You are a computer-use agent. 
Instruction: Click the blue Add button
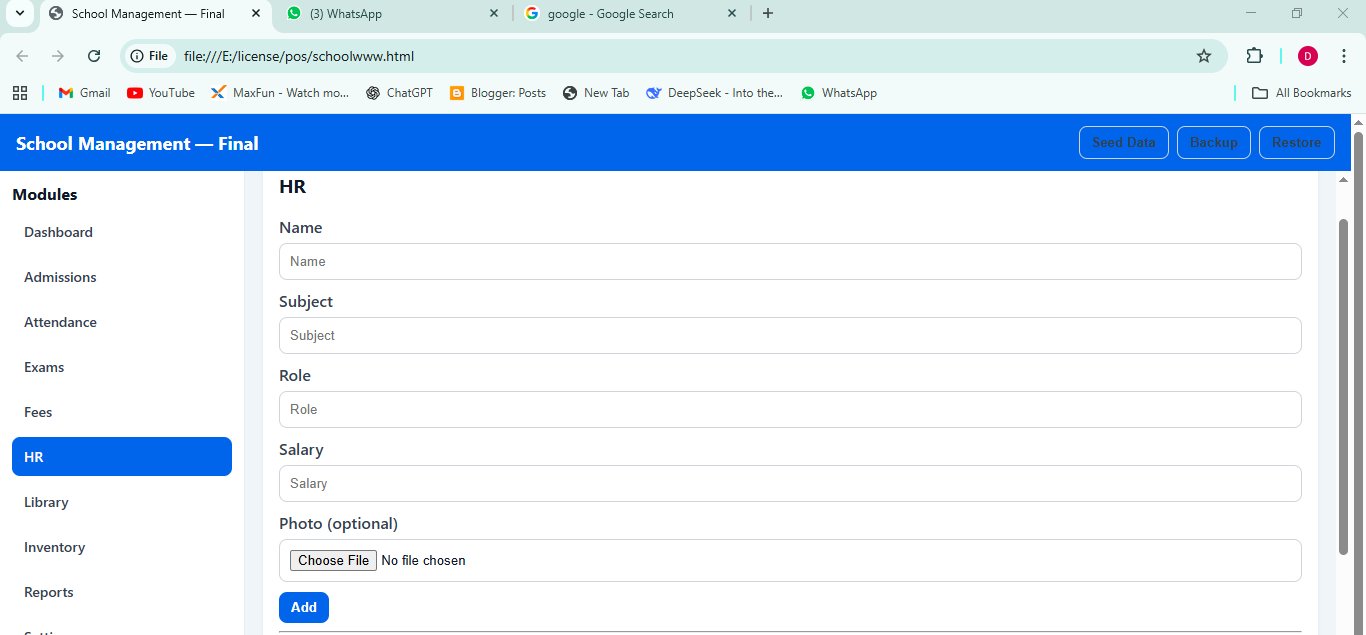click(x=304, y=607)
